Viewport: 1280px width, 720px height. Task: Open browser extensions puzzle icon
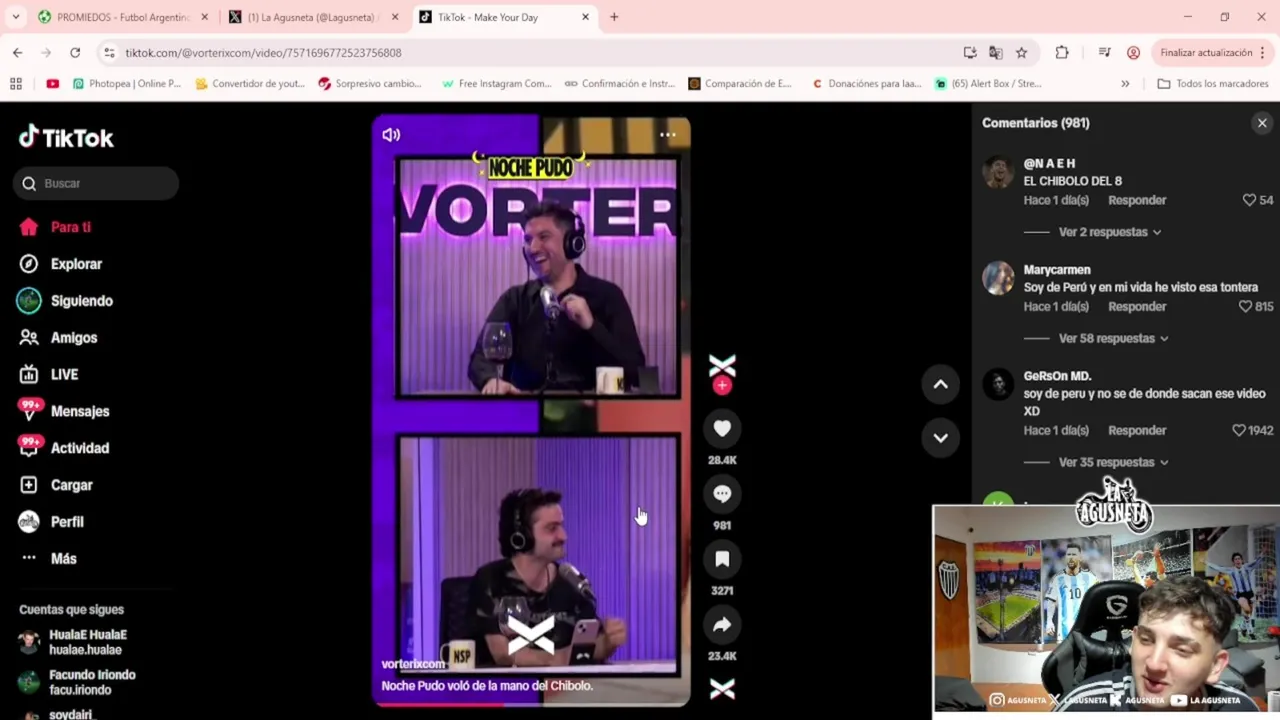coord(1062,53)
